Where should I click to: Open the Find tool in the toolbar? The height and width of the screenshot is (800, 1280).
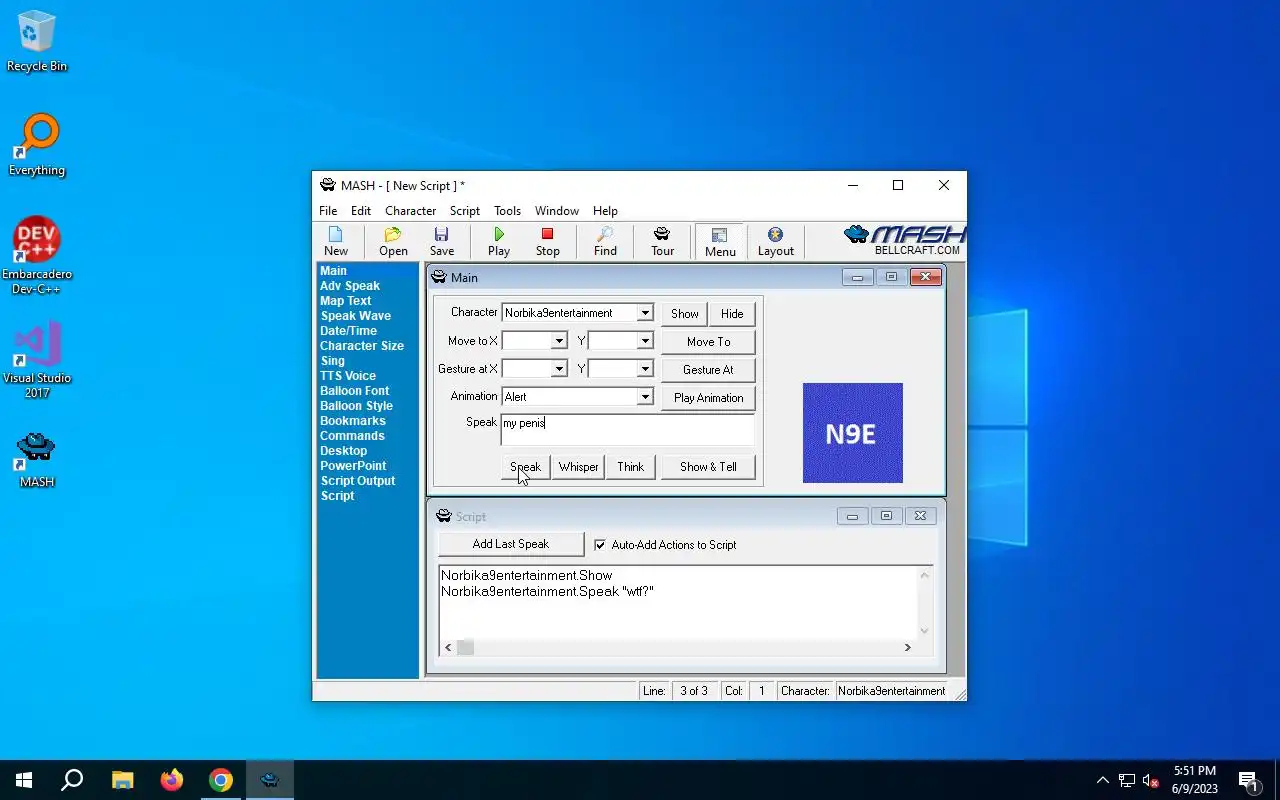(605, 241)
